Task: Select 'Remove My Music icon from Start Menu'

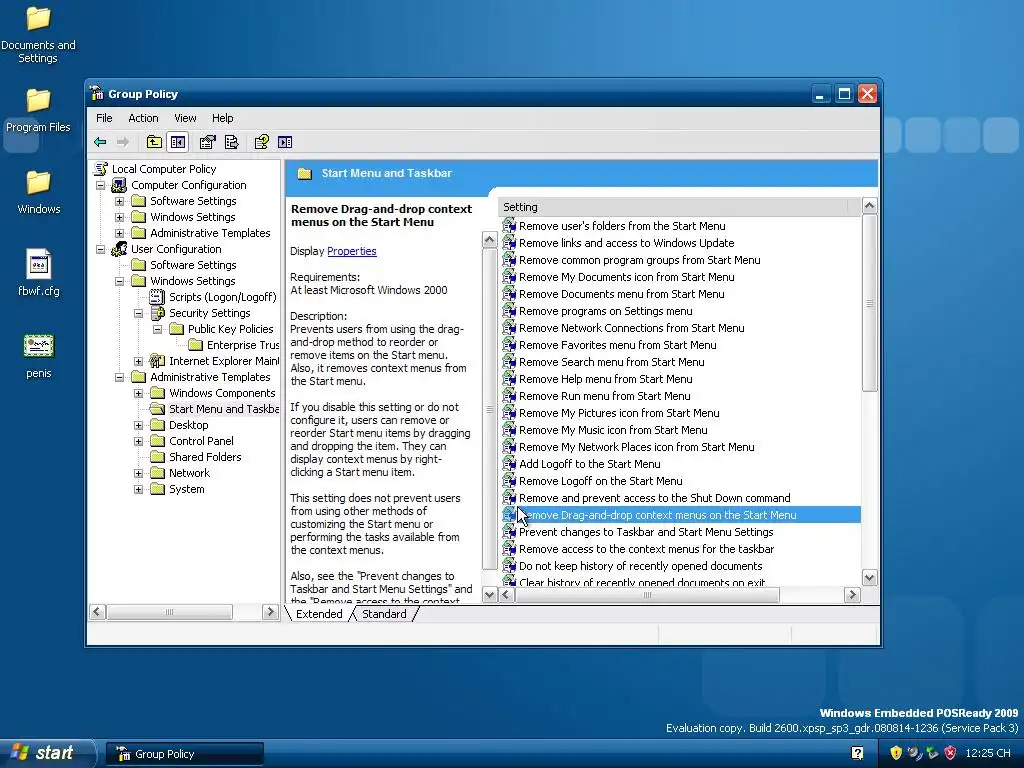Action: point(613,430)
